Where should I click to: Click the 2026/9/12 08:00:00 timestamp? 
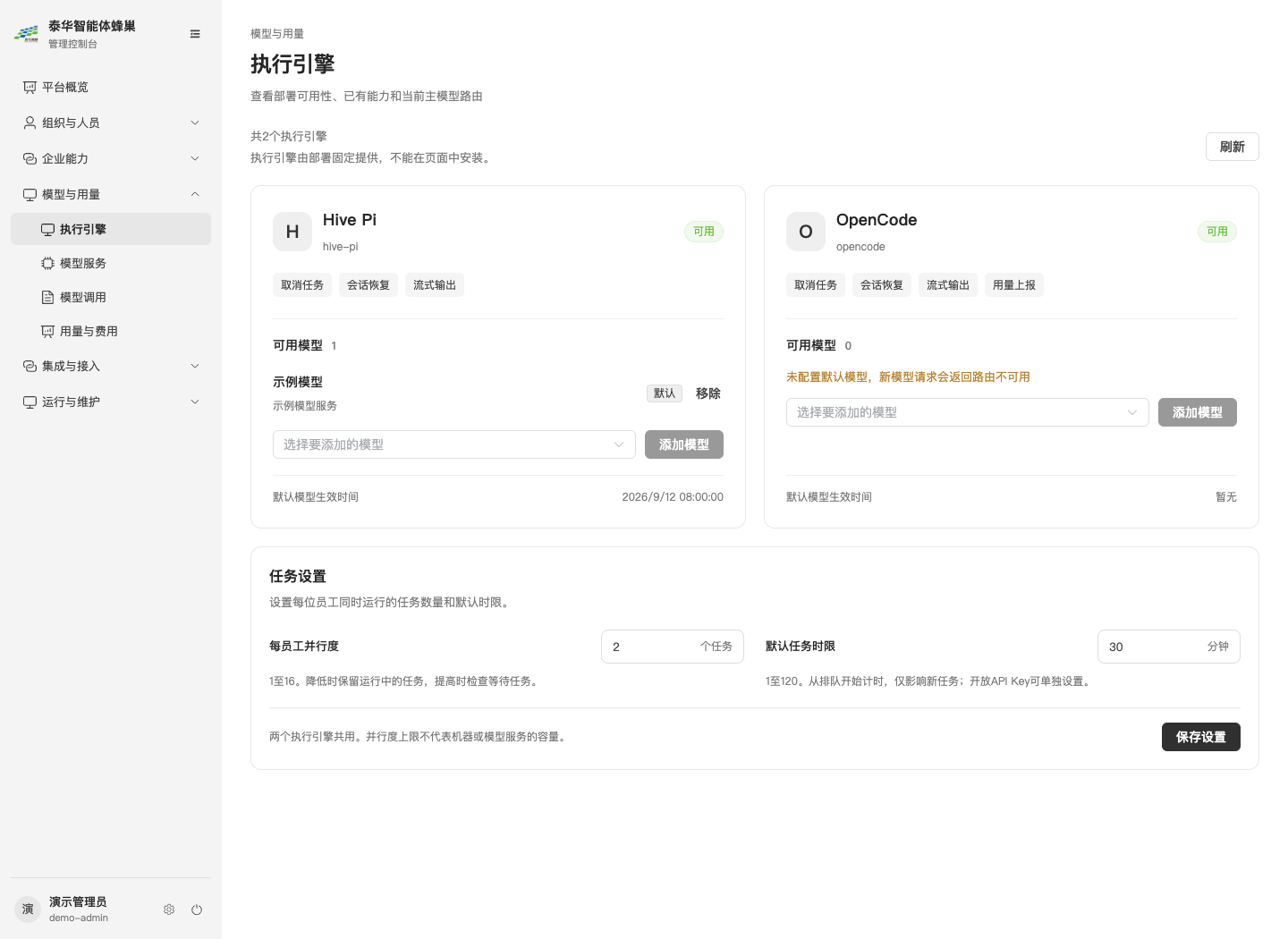673,497
